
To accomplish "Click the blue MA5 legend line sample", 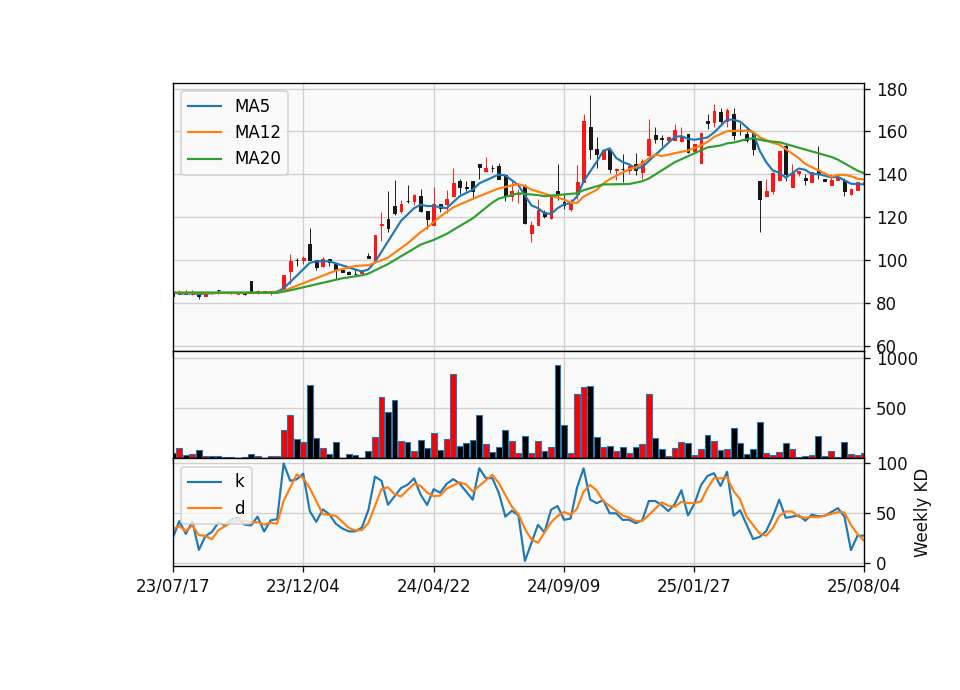I will tap(204, 107).
